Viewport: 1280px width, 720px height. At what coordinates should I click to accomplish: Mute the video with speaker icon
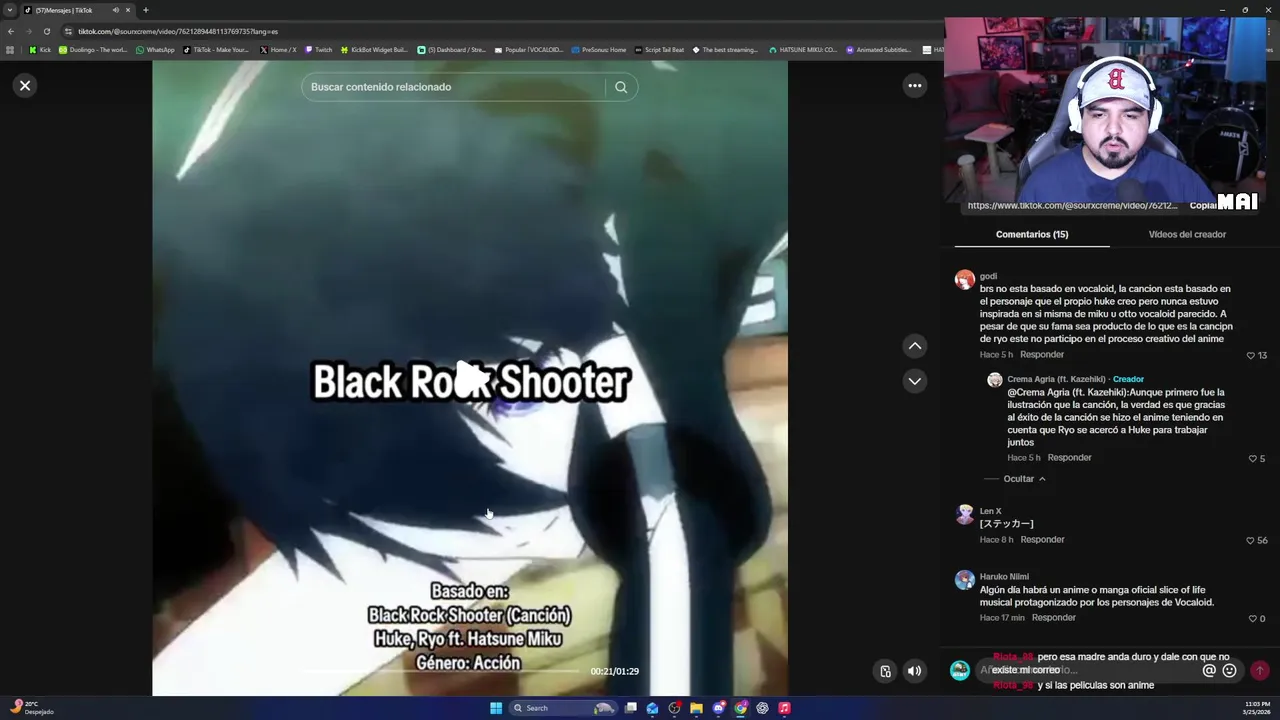(914, 671)
